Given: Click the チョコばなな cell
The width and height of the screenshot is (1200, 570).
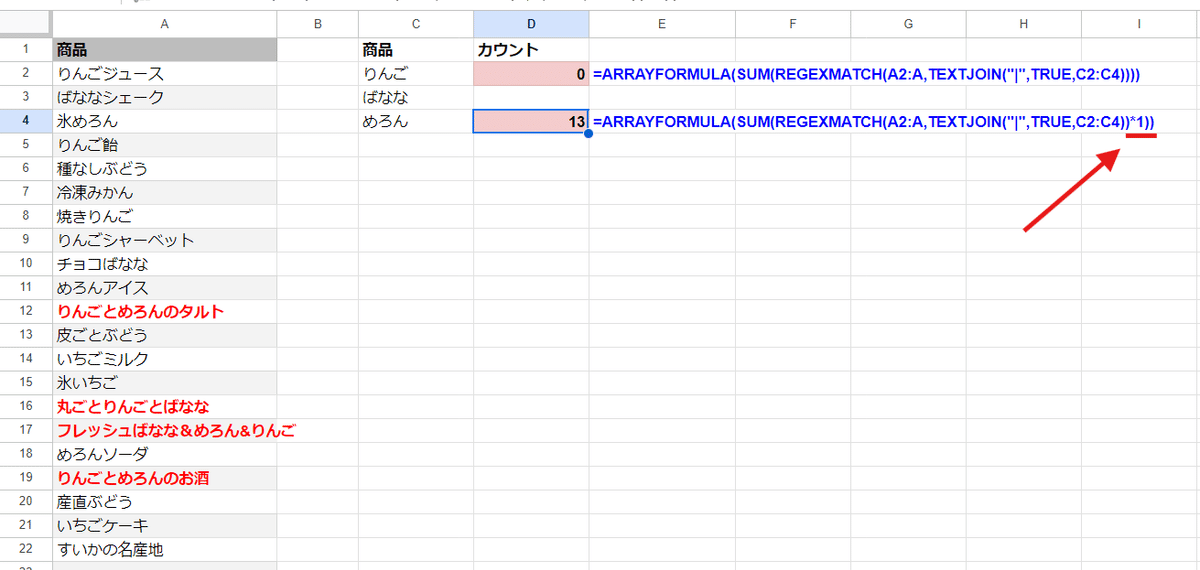Looking at the screenshot, I should [x=165, y=264].
